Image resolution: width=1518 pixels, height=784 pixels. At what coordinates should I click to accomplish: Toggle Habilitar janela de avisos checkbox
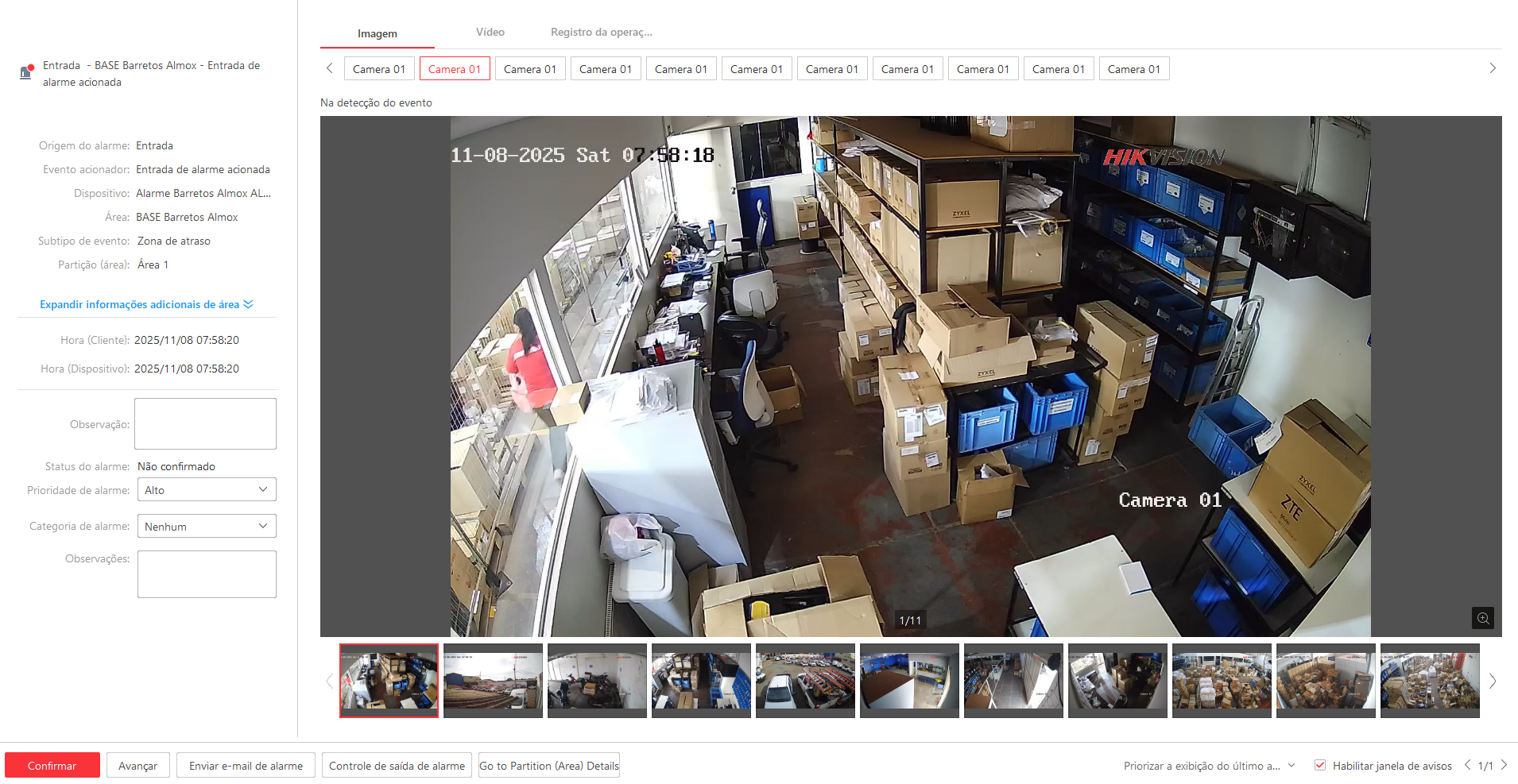(1320, 766)
